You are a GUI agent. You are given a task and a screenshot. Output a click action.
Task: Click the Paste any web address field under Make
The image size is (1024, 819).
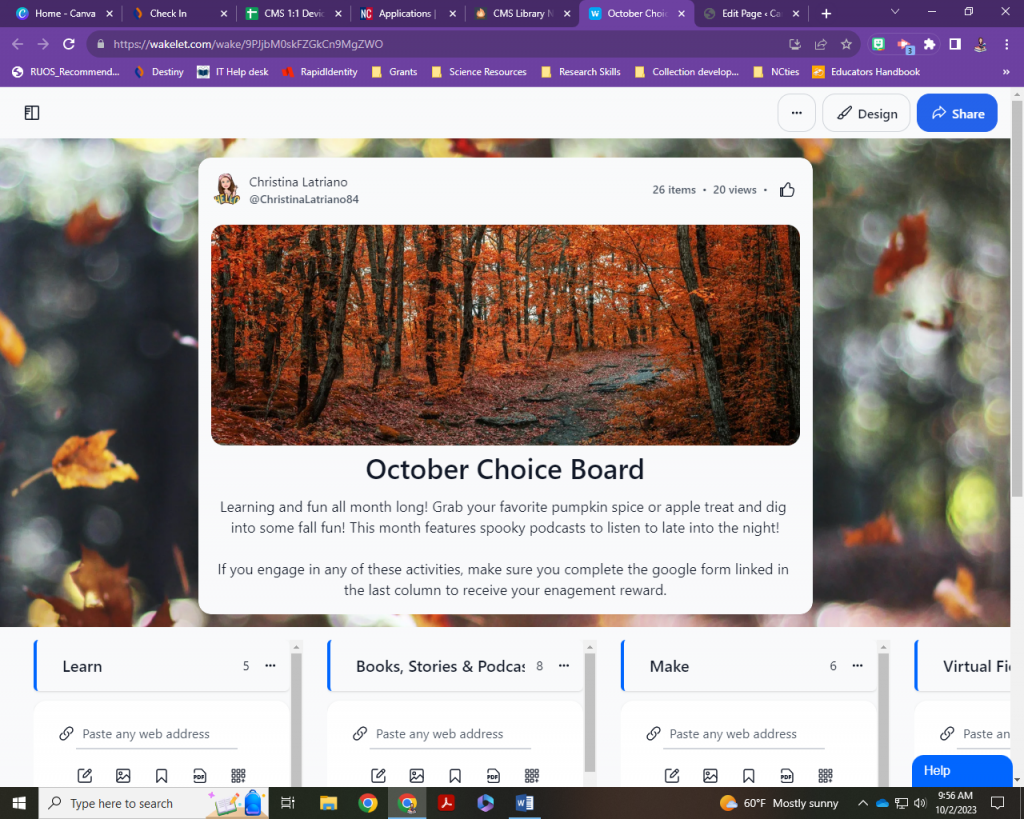pos(733,734)
